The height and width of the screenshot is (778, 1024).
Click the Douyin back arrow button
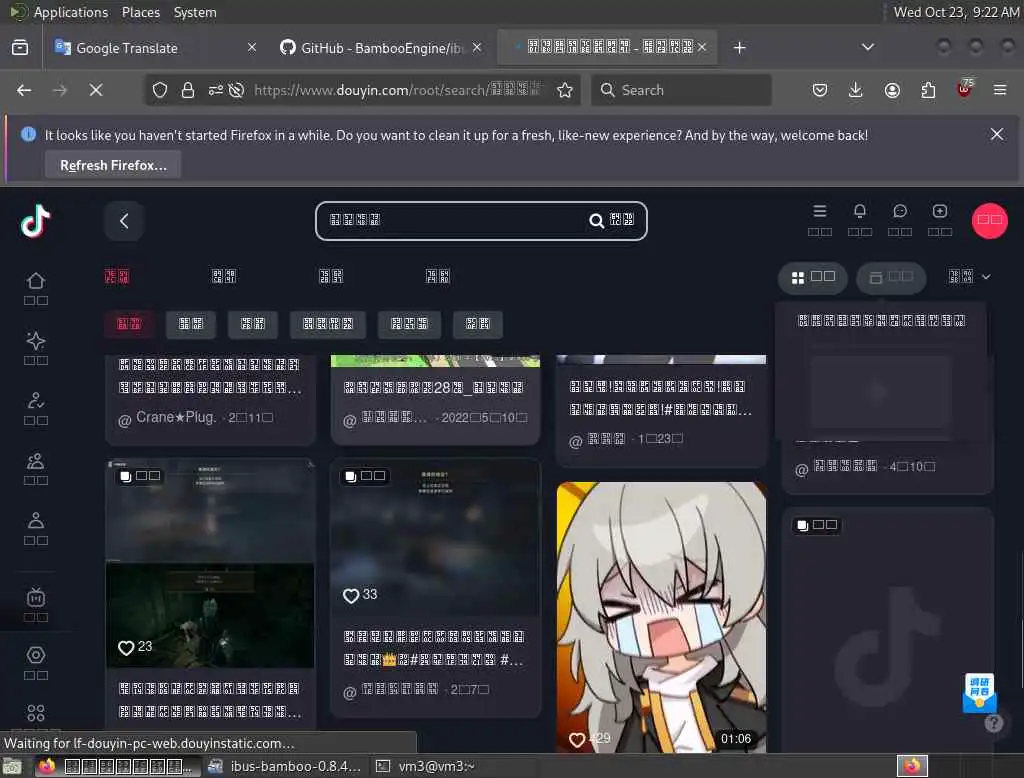(124, 221)
